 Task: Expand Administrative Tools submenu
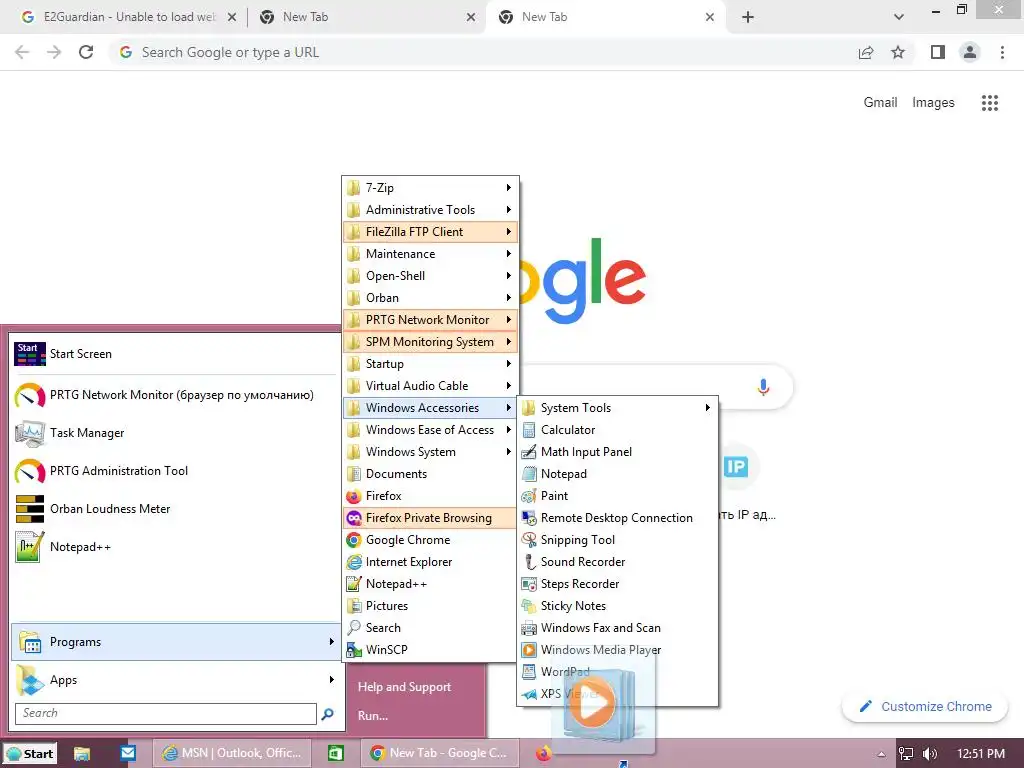tap(430, 210)
